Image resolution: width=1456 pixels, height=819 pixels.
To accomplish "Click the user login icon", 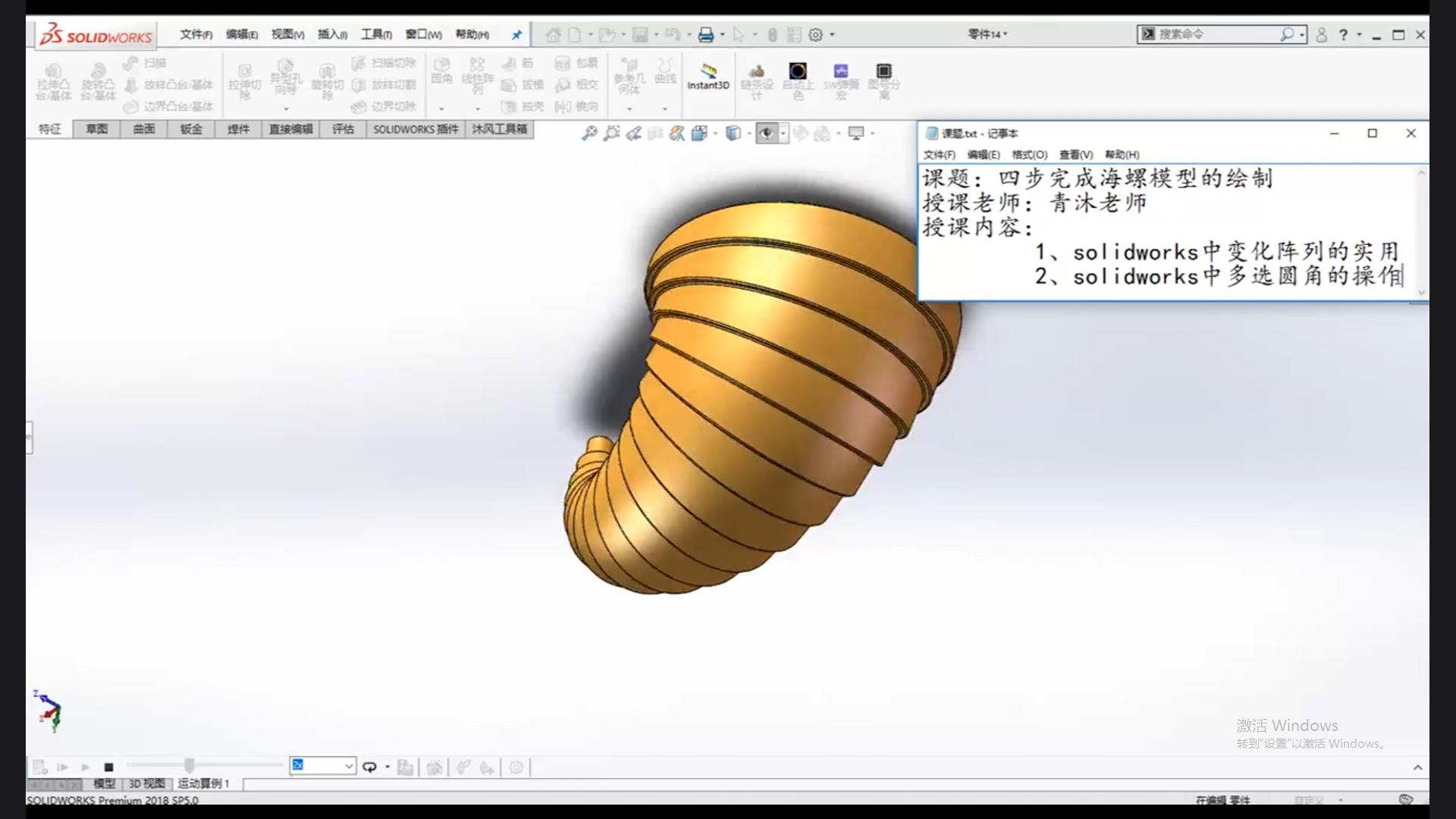I will [x=1321, y=35].
